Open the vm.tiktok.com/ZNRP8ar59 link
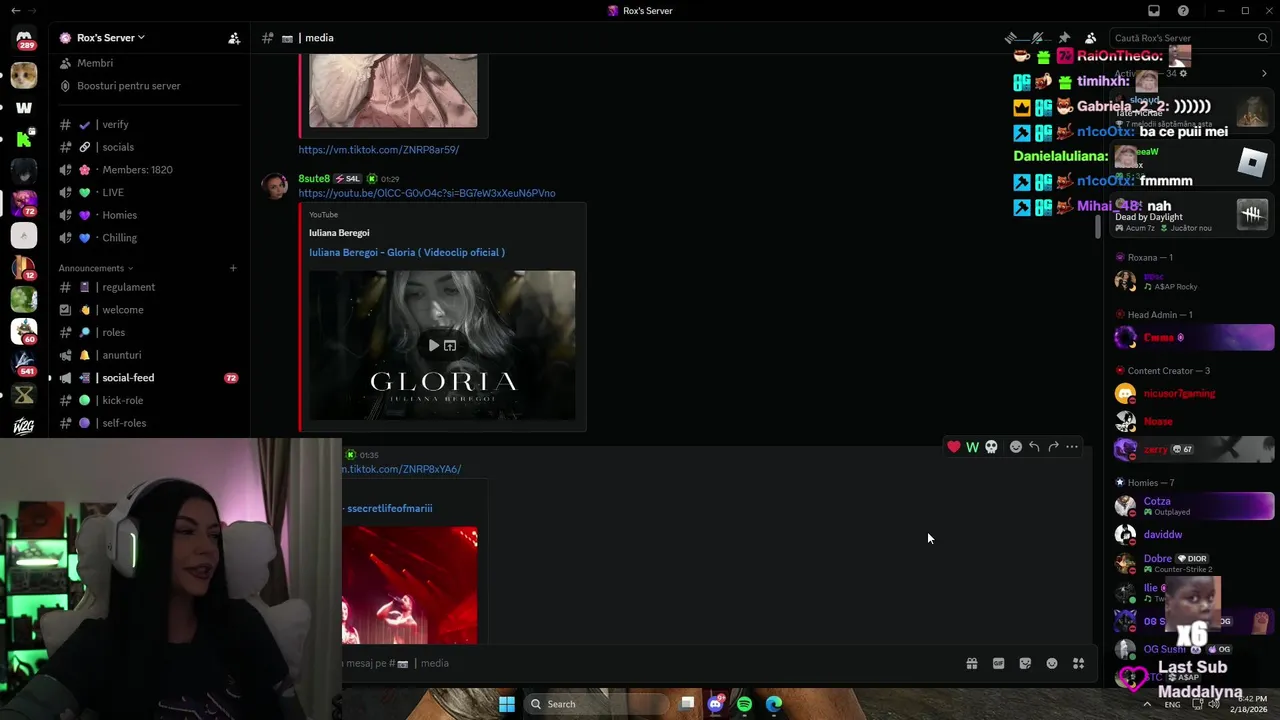Image resolution: width=1280 pixels, height=720 pixels. (x=379, y=150)
